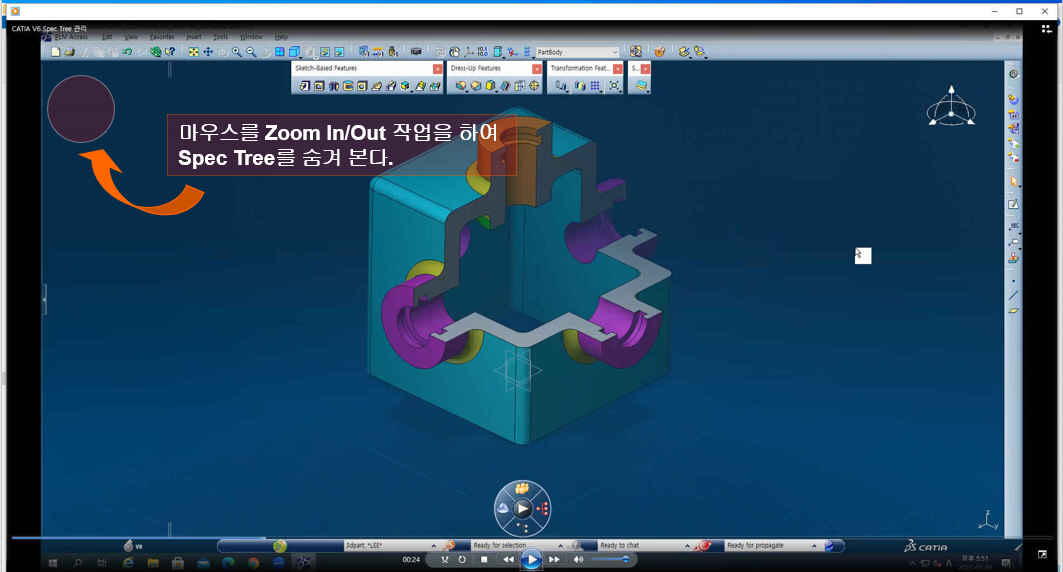This screenshot has width=1063, height=572.
Task: Click the Fit All In view icon
Action: 193,52
